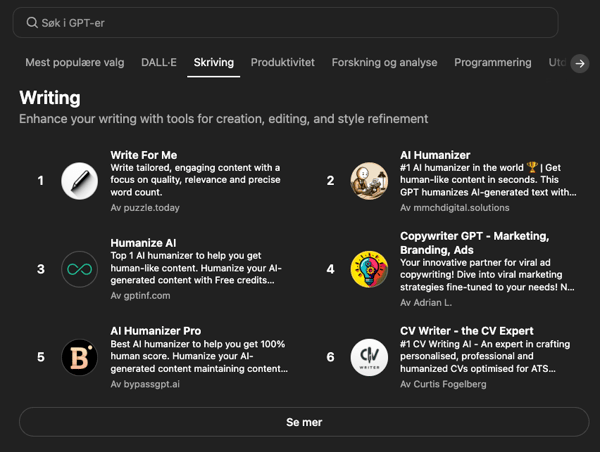Click the AI Humanizer Pro B icon

(x=80, y=357)
